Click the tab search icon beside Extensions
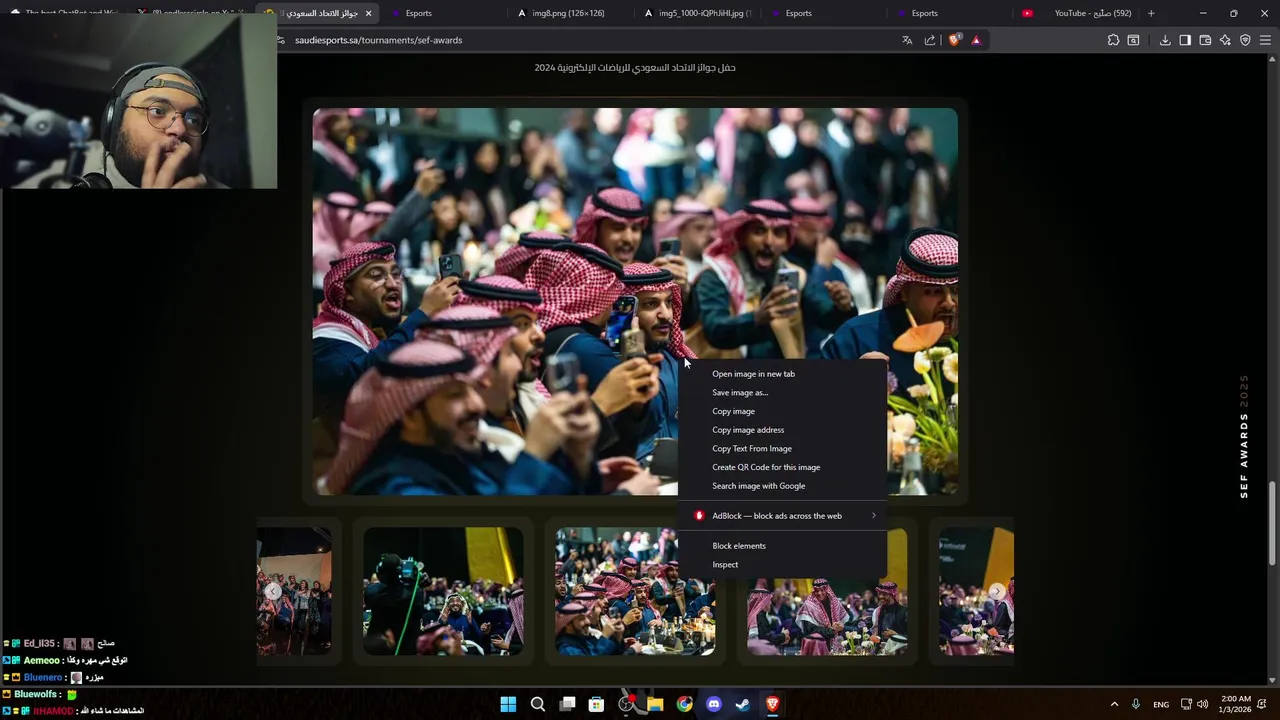 point(1133,40)
